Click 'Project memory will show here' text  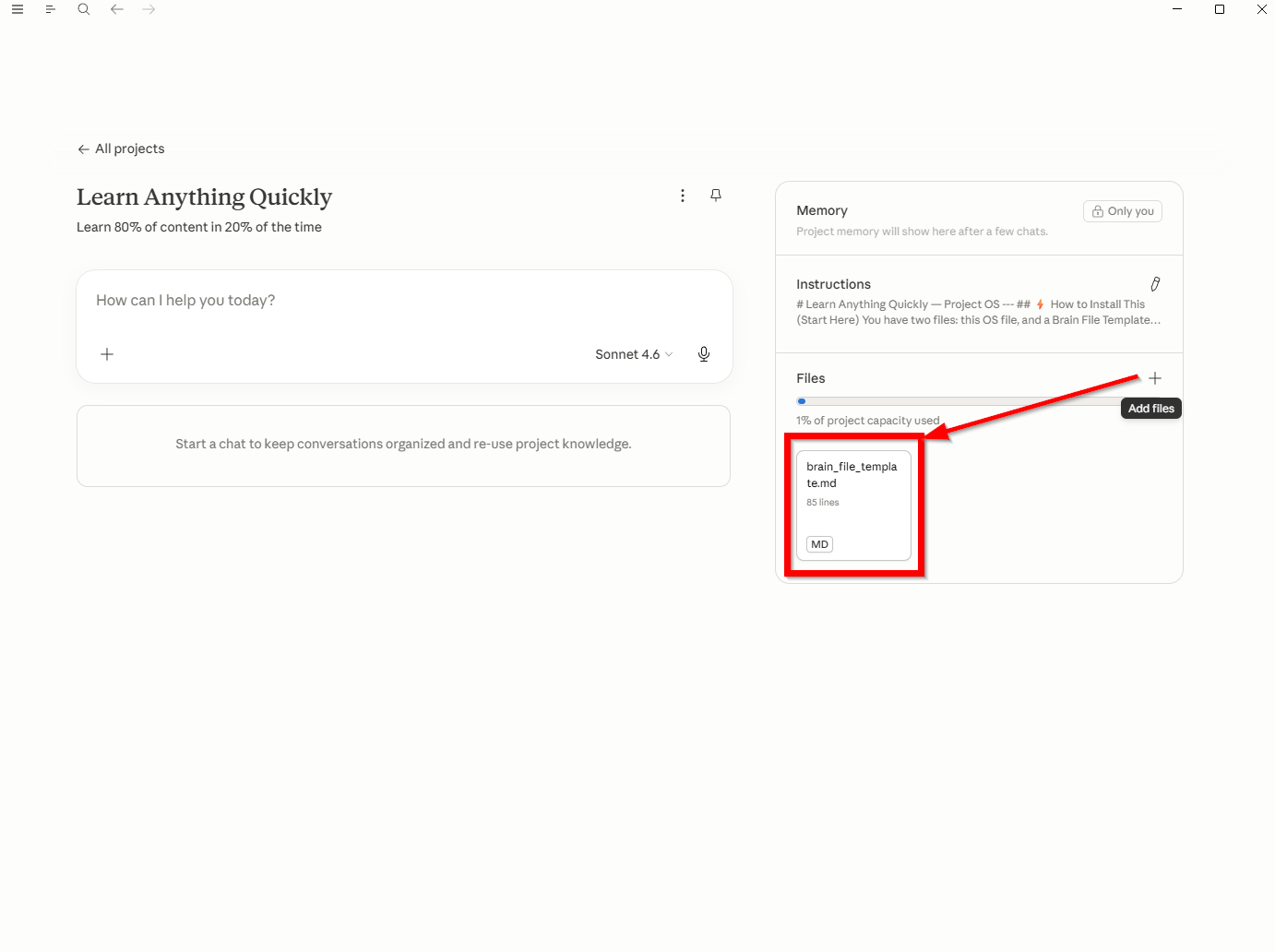[x=923, y=232]
